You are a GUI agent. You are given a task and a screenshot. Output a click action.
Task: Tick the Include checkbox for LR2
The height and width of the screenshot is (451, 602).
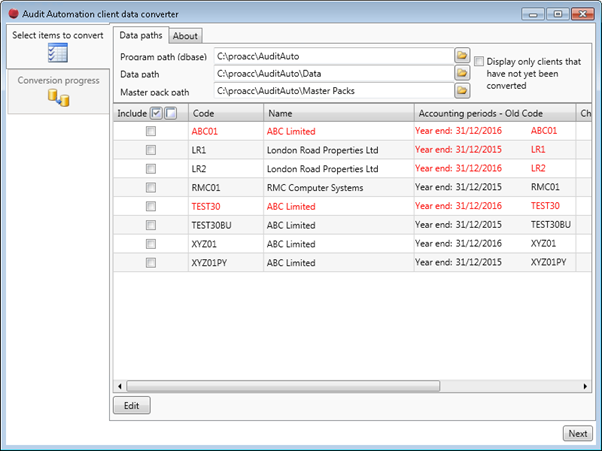(x=151, y=169)
